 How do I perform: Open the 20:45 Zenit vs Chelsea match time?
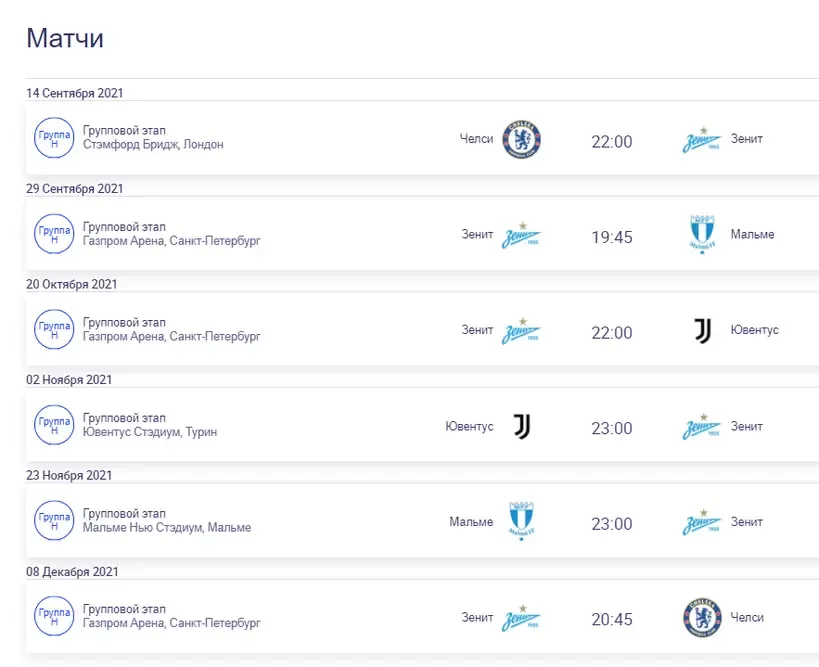[x=612, y=619]
